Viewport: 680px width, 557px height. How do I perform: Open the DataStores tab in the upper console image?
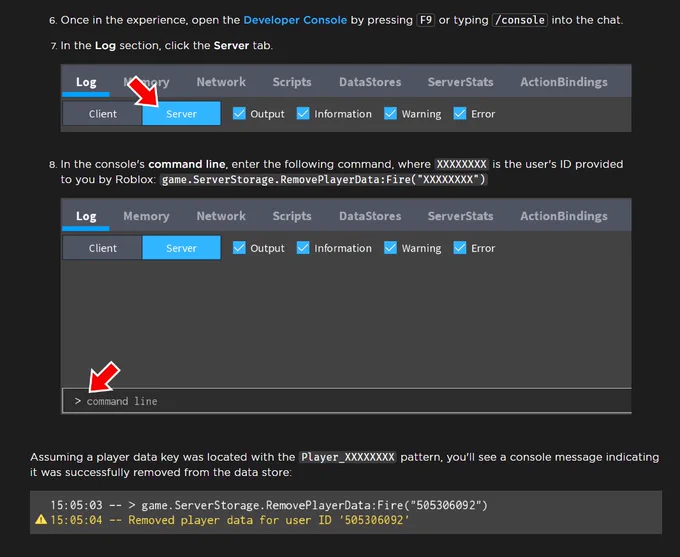(370, 82)
